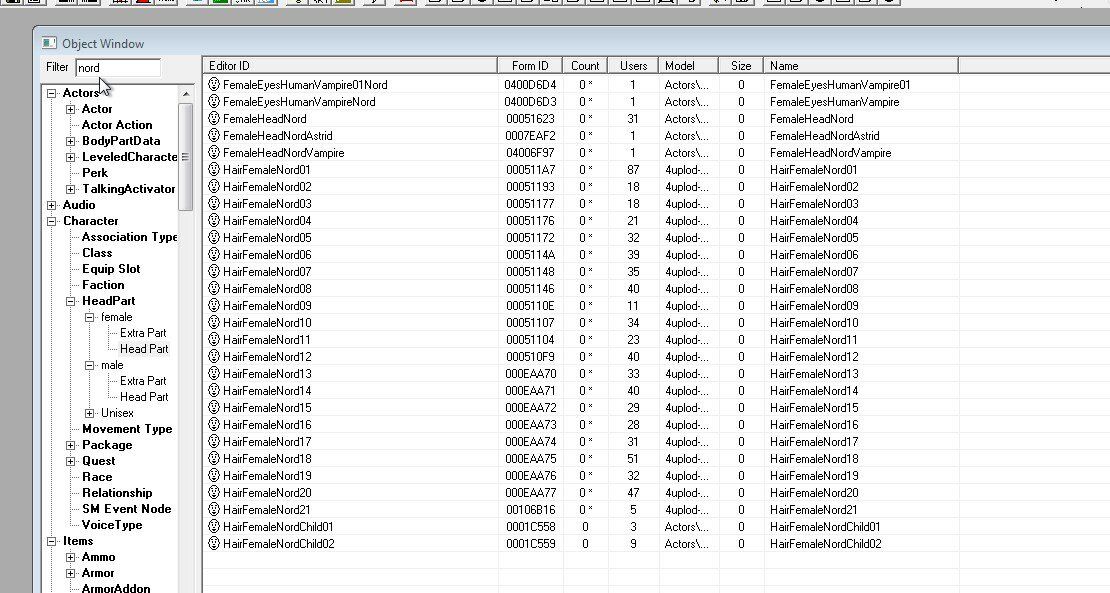
Task: Sort the list by the Count column
Action: coord(585,66)
